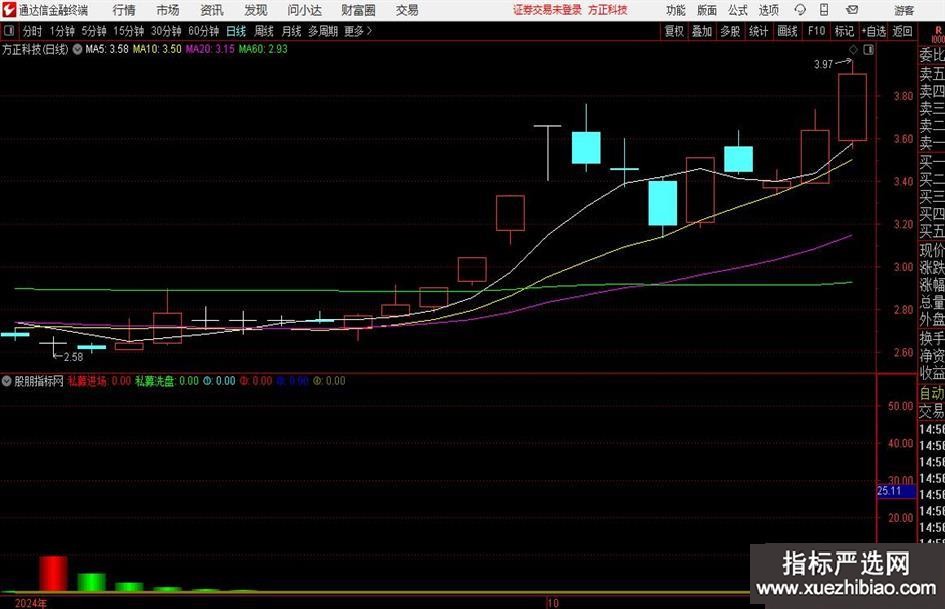Open the 财富圈 menu
This screenshot has width=945, height=609.
tap(358, 10)
